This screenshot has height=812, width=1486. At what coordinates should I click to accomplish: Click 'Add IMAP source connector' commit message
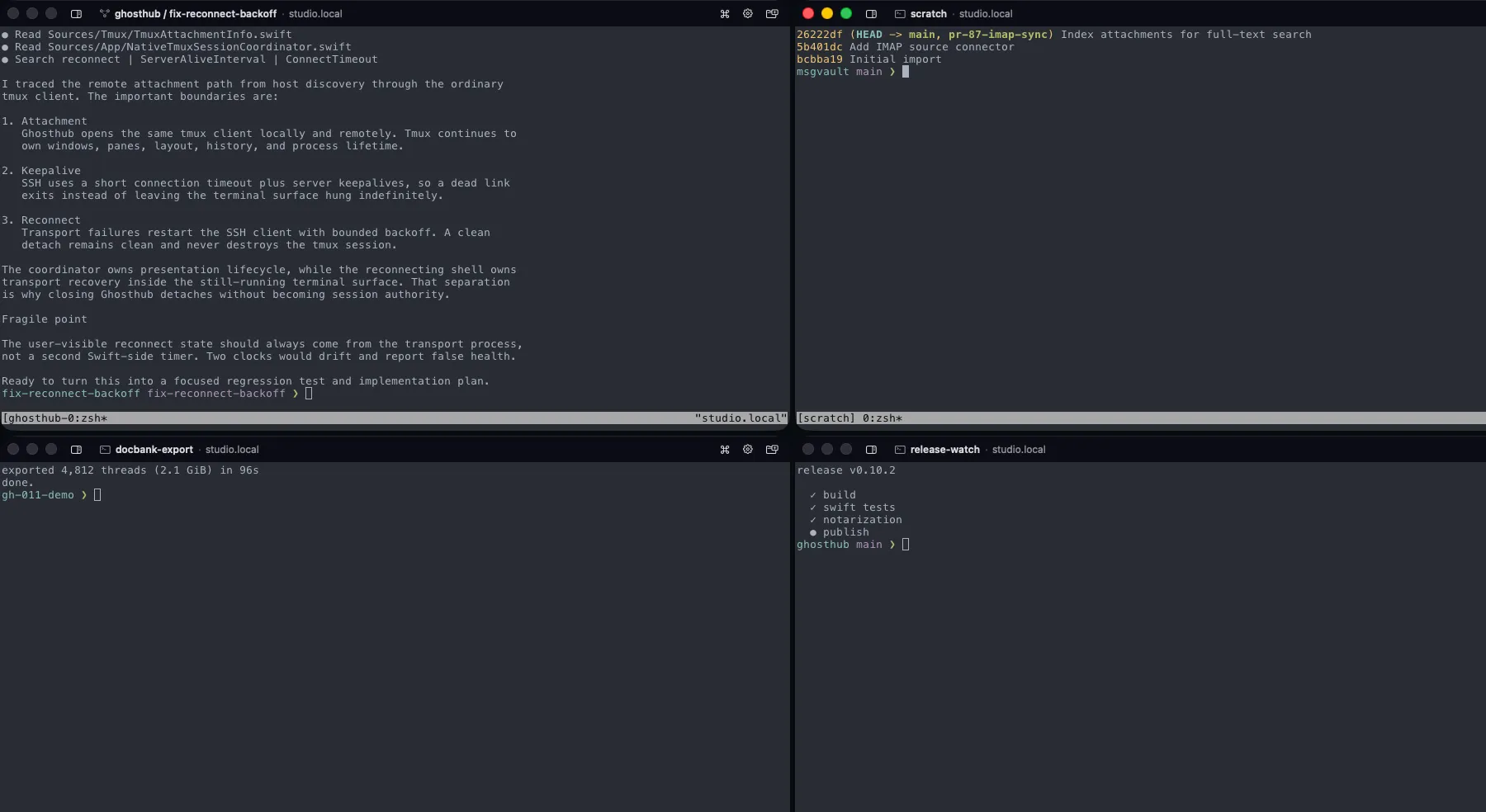932,47
